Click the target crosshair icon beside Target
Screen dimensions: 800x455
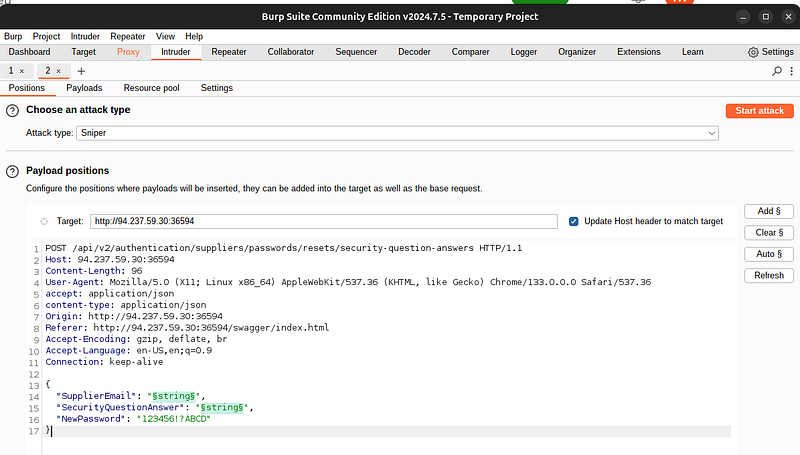pyautogui.click(x=44, y=221)
